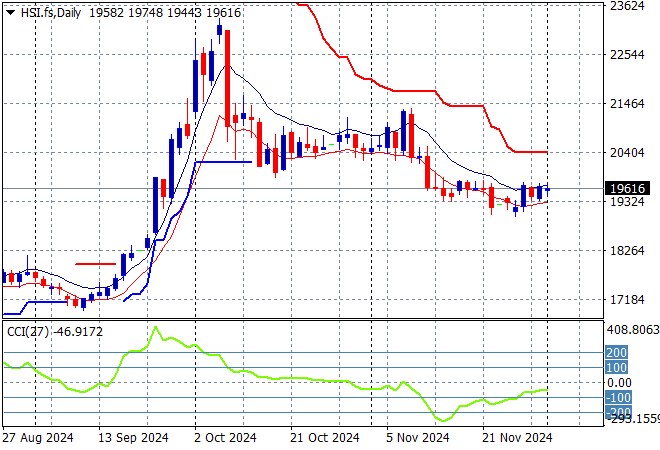Click the 21 Oct 2024 date label
This screenshot has width=660, height=450.
(325, 437)
